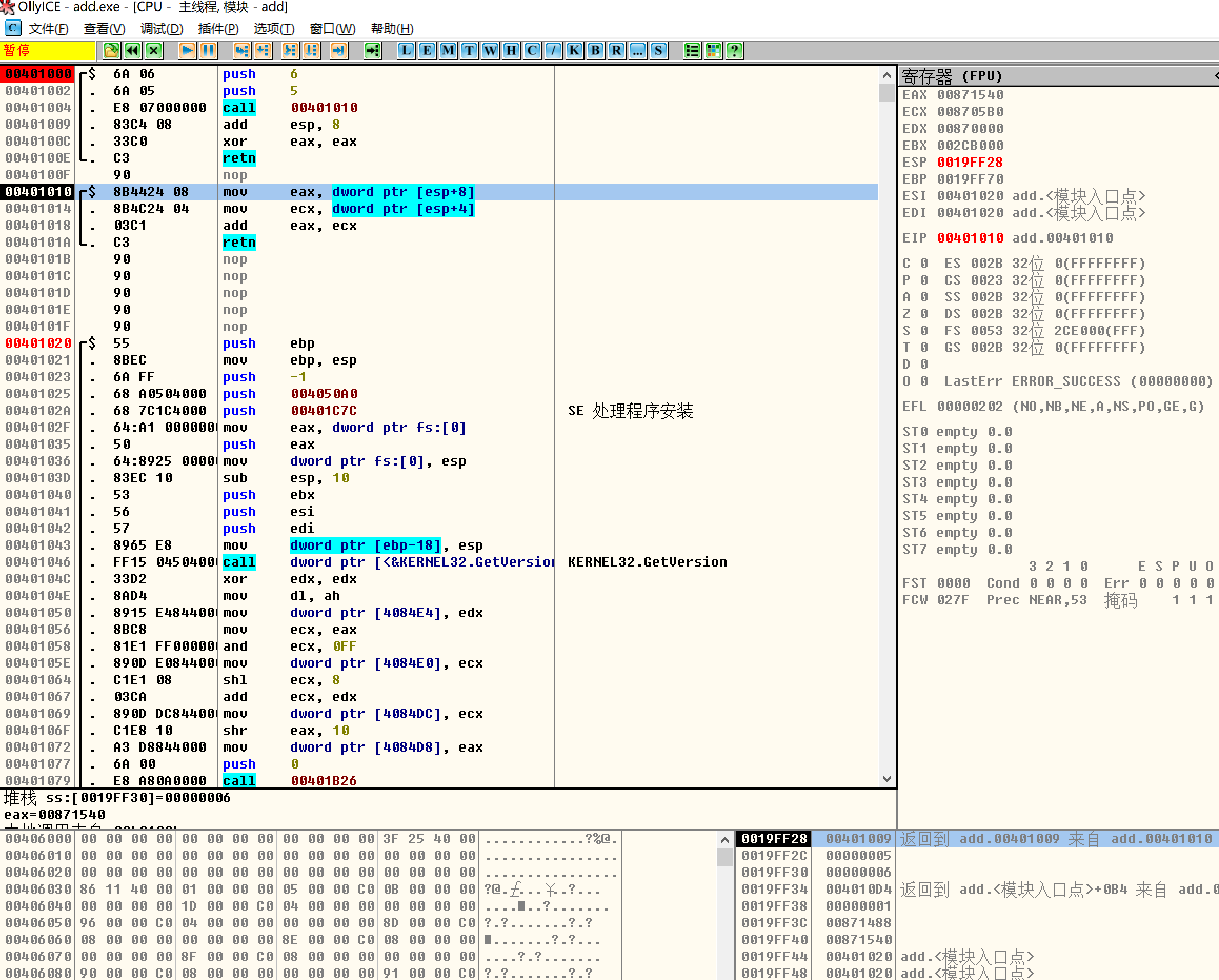Open the 调试(D) menu

coord(162,28)
